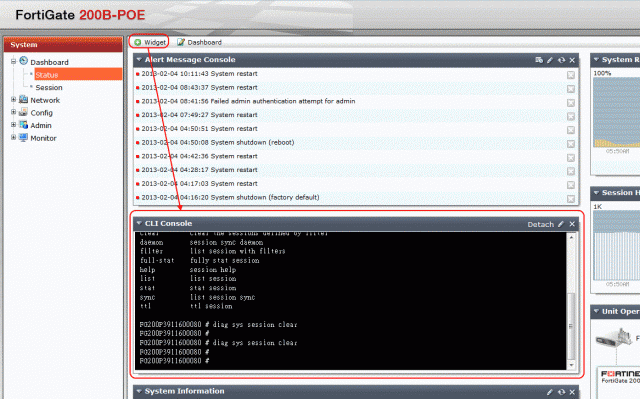640x399 pixels.
Task: Dismiss the System shutdown (factory default) alert
Action: (571, 199)
